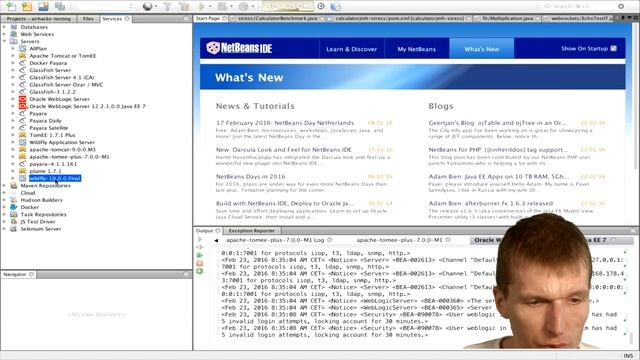The width and height of the screenshot is (640, 360).
Task: Click the Build Project hammer icon
Action: (167, 6)
